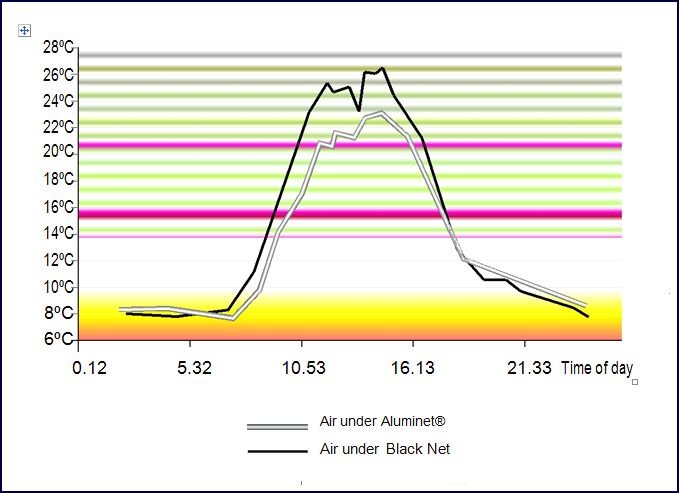This screenshot has height=493, width=679.
Task: Select the 14ºC temperature axis label
Action: click(x=59, y=233)
